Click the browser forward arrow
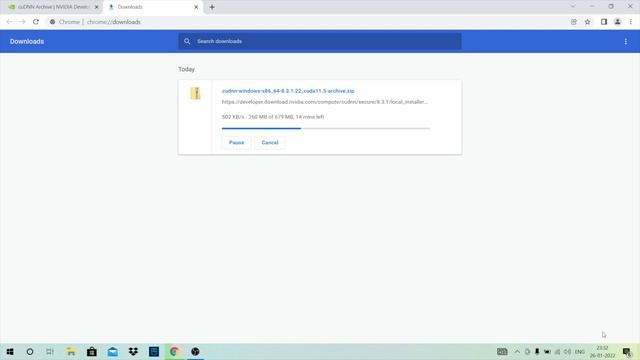The height and width of the screenshot is (360, 640). [22, 22]
